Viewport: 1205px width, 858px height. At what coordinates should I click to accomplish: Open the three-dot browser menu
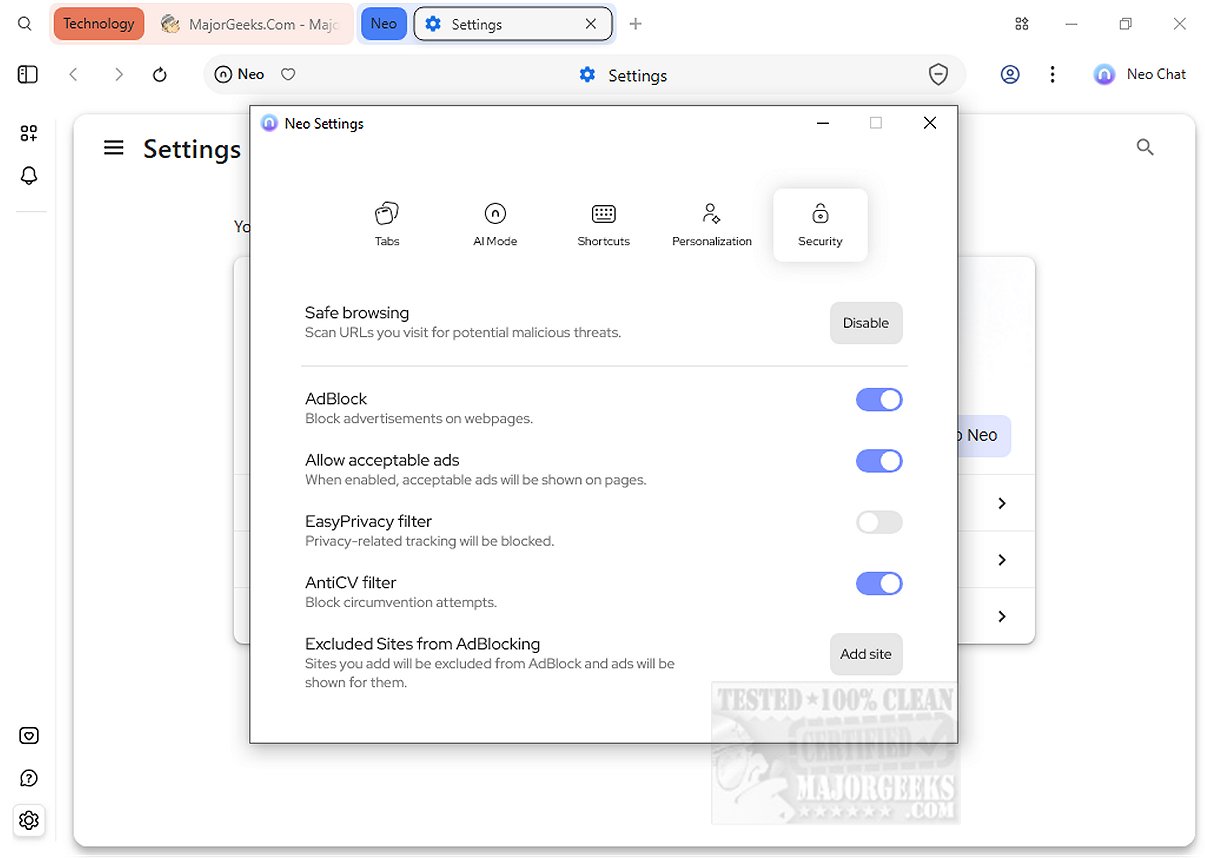(x=1052, y=74)
